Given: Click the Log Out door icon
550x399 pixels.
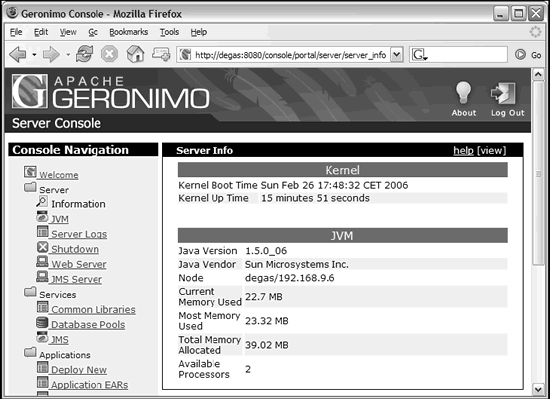Looking at the screenshot, I should tap(503, 93).
